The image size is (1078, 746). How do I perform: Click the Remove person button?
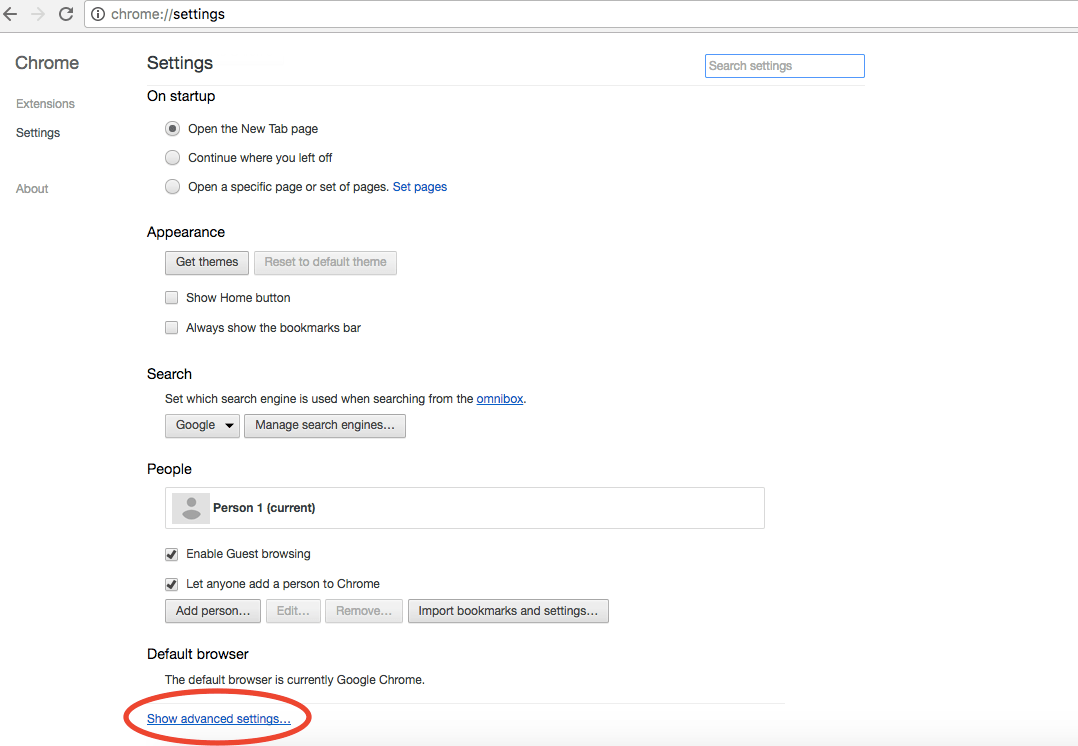[x=364, y=611]
